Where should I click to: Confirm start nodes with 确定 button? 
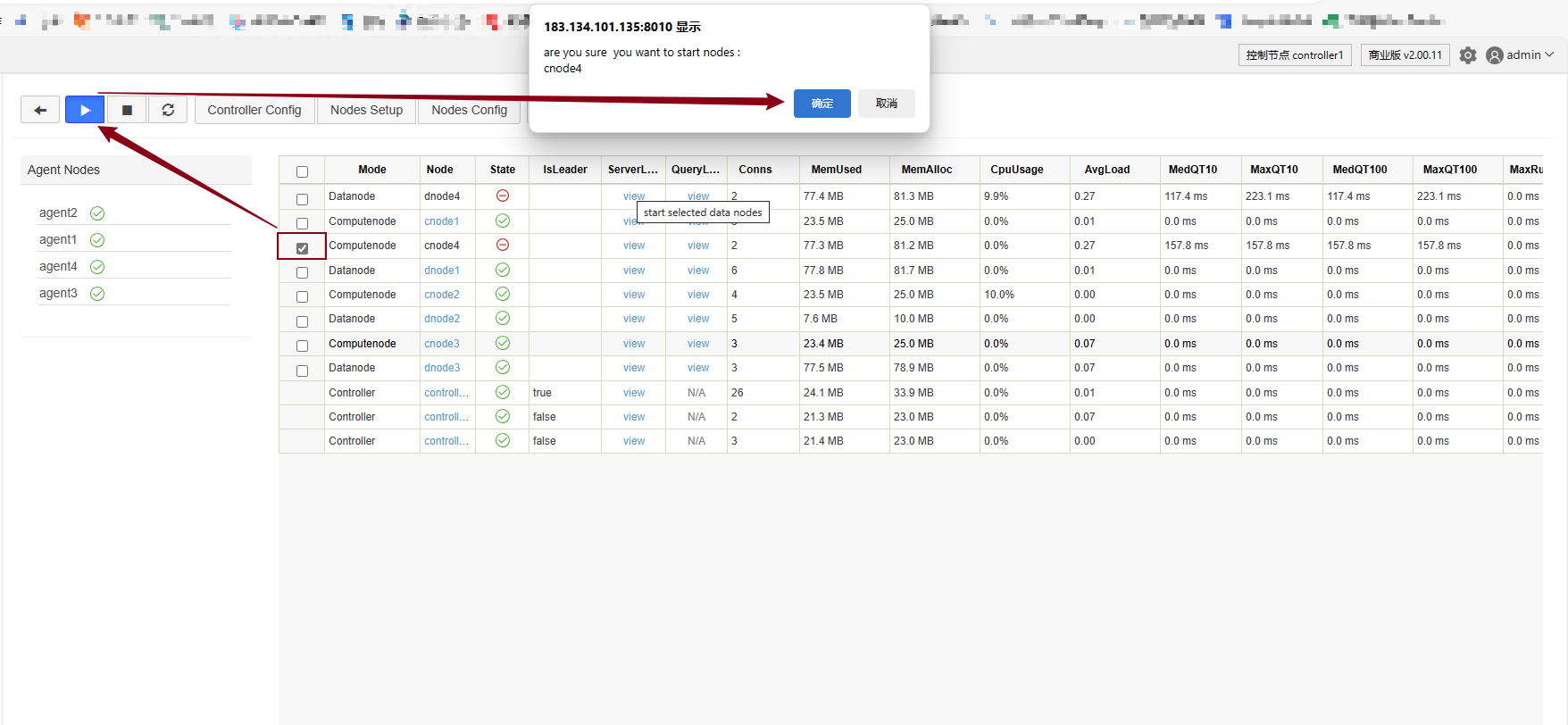[822, 104]
